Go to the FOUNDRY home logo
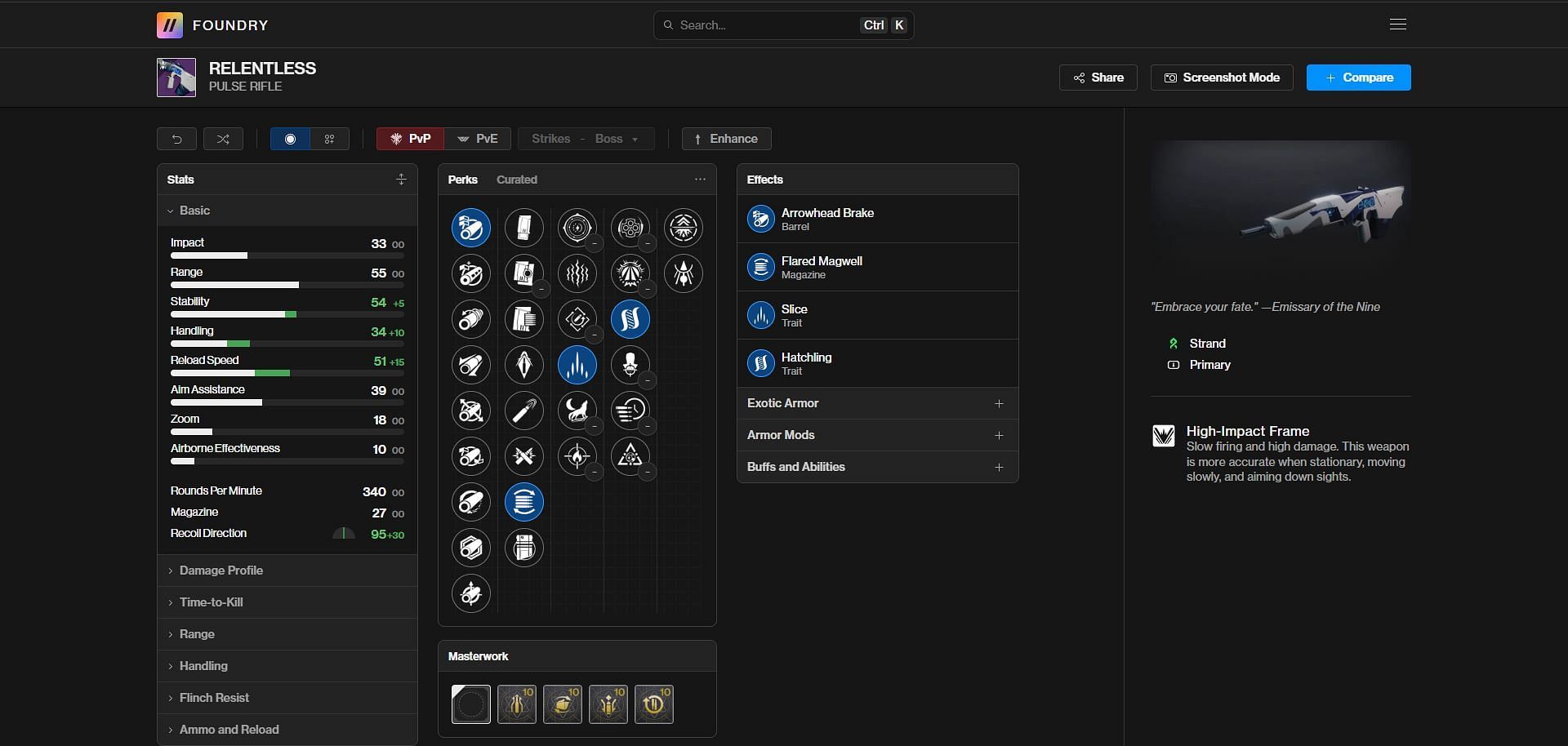 tap(212, 25)
